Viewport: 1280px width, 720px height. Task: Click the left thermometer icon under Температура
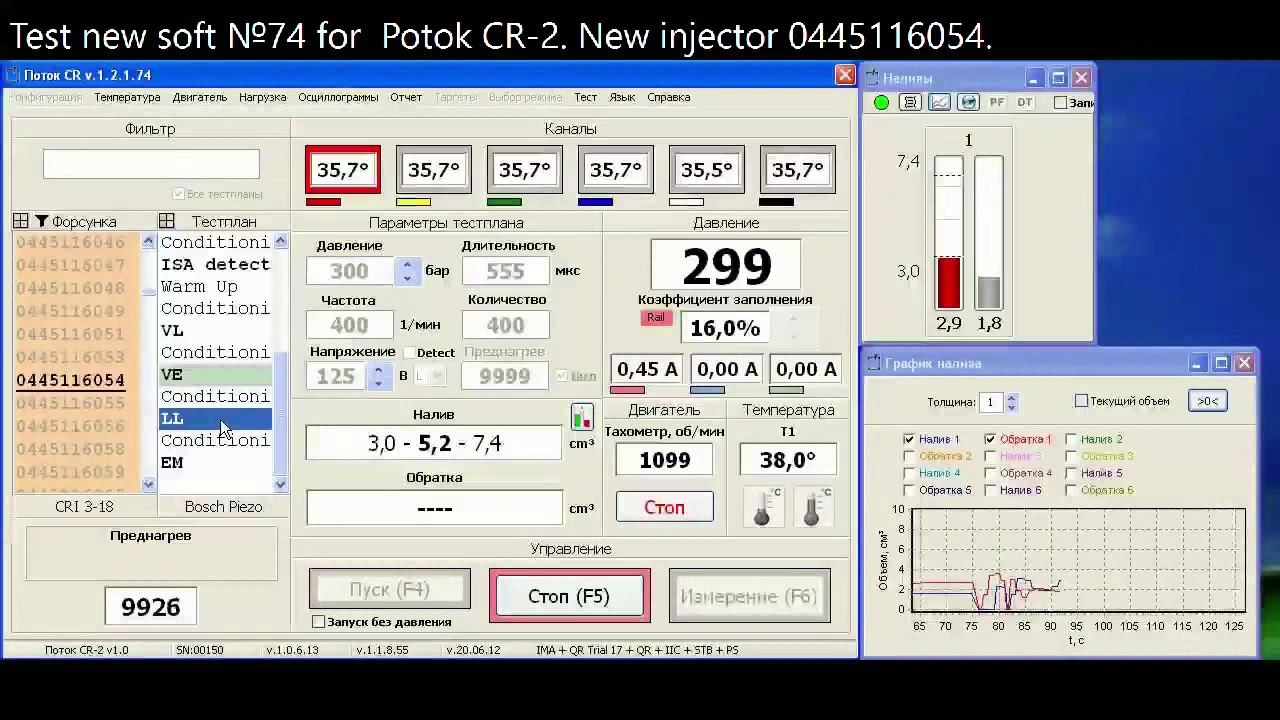pos(763,507)
